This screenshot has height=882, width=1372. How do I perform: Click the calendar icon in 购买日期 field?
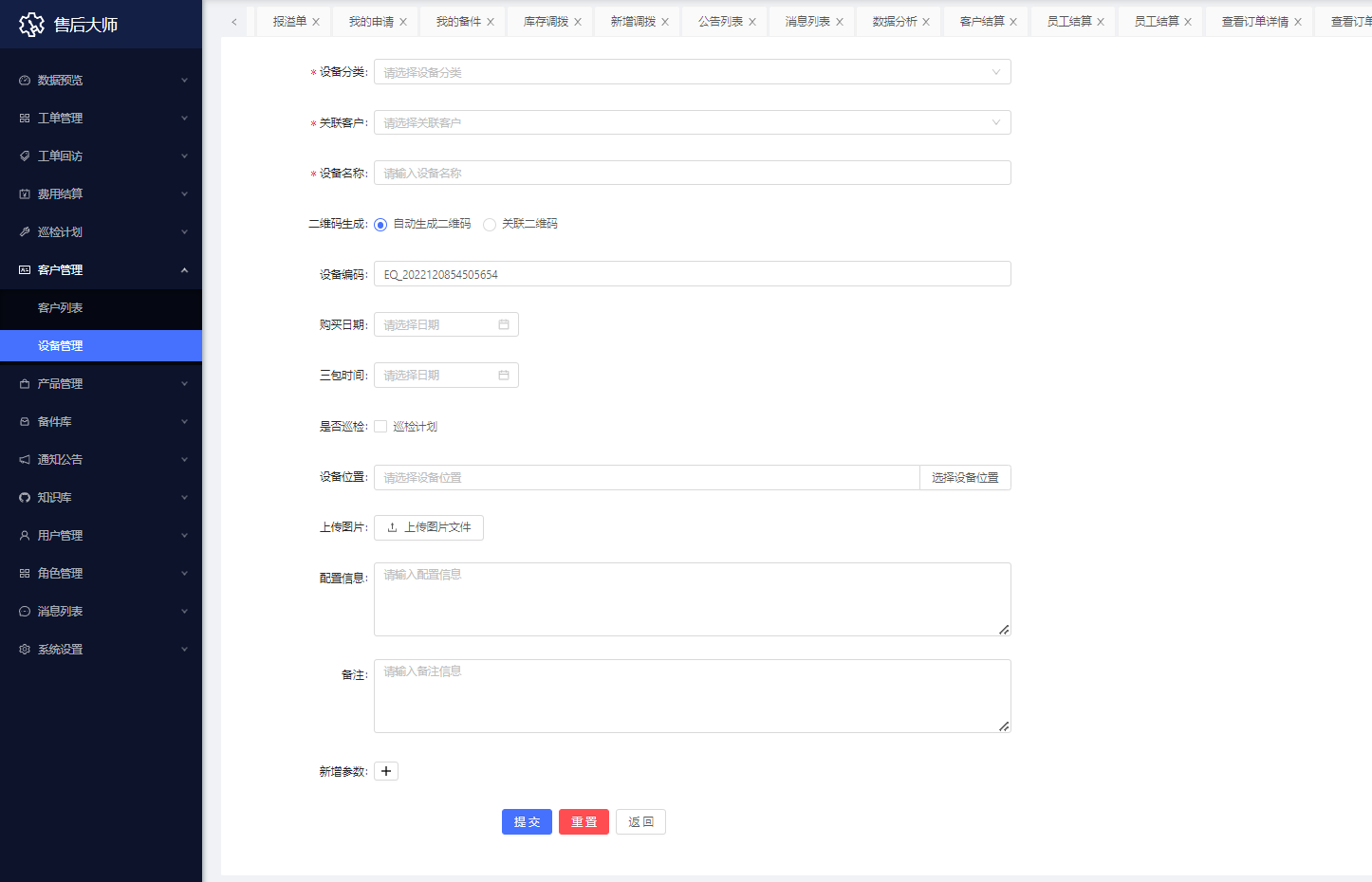pos(504,324)
